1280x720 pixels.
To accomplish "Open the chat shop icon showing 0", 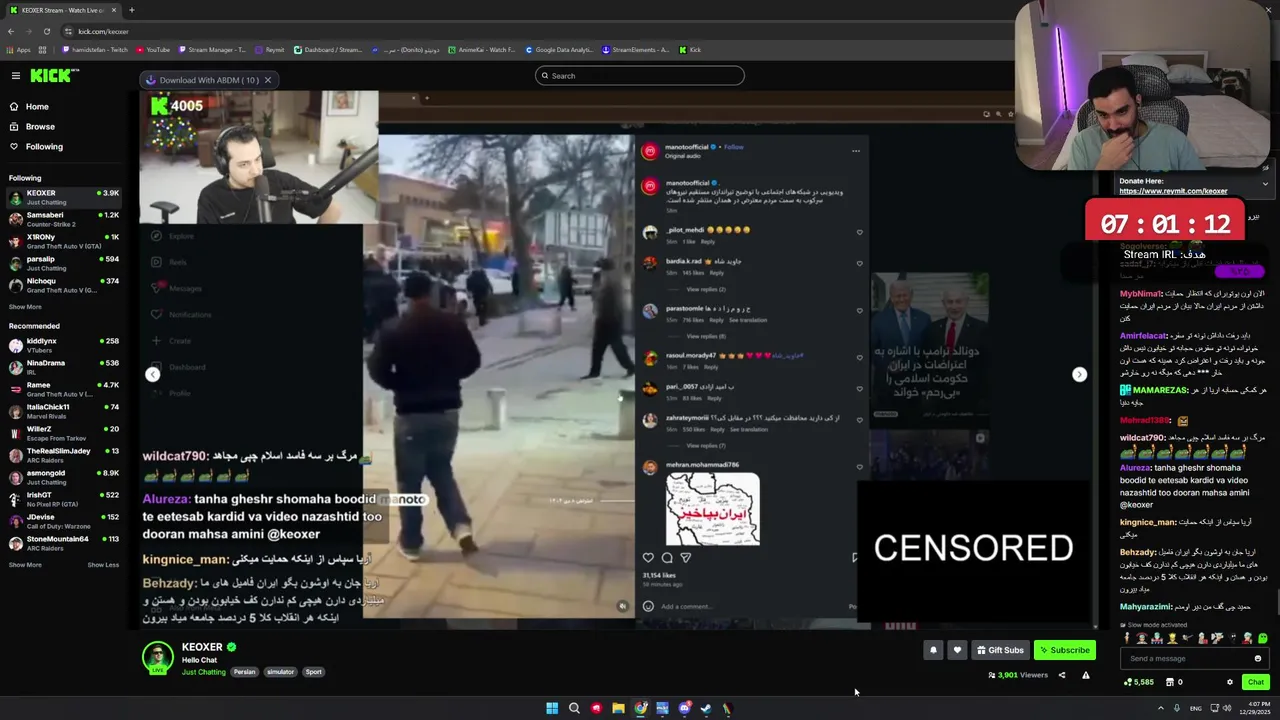I will [1174, 682].
